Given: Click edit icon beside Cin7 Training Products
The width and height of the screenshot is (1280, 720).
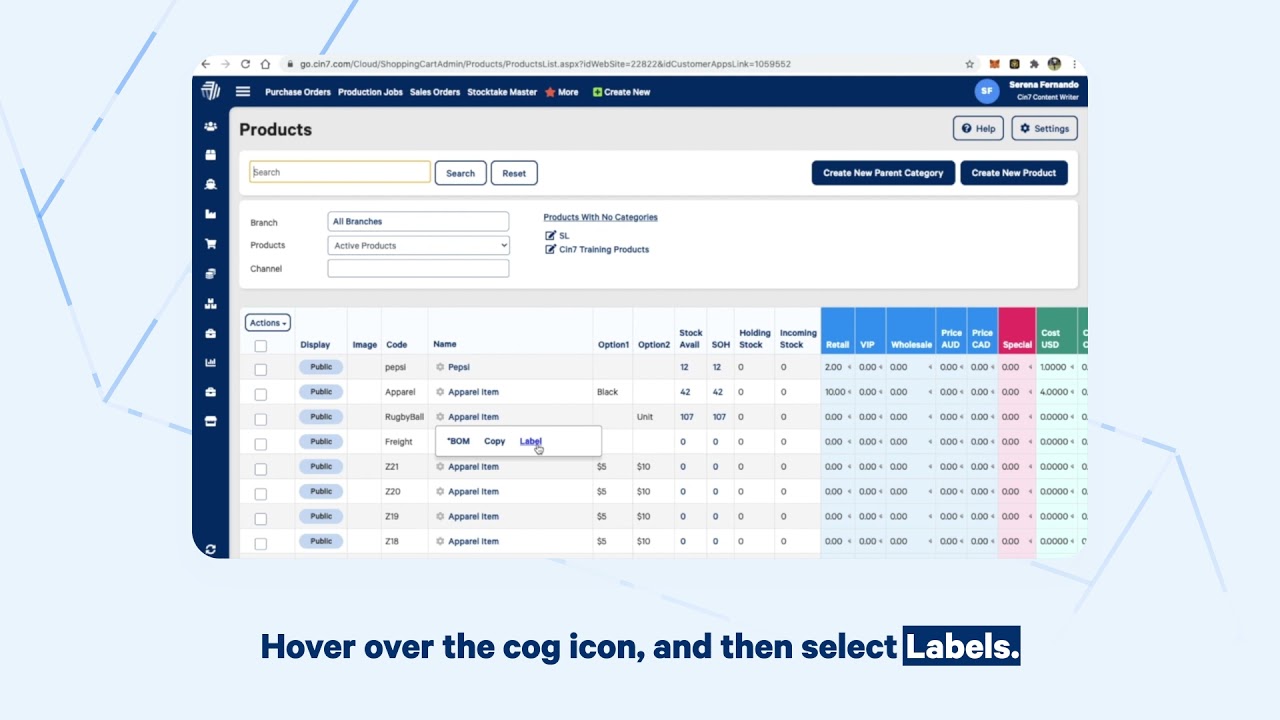Looking at the screenshot, I should click(x=550, y=250).
